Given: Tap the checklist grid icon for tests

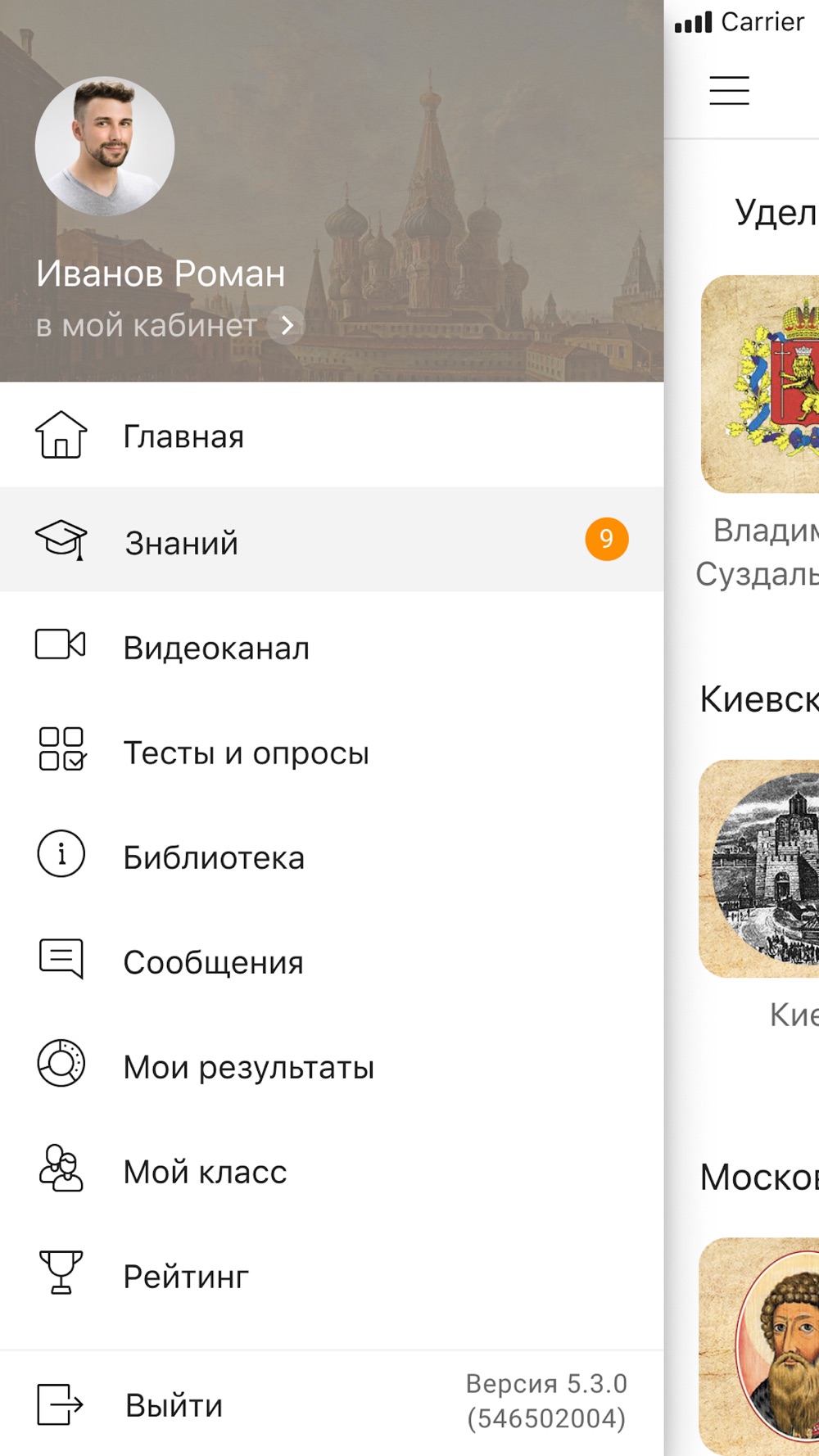Looking at the screenshot, I should (x=61, y=749).
